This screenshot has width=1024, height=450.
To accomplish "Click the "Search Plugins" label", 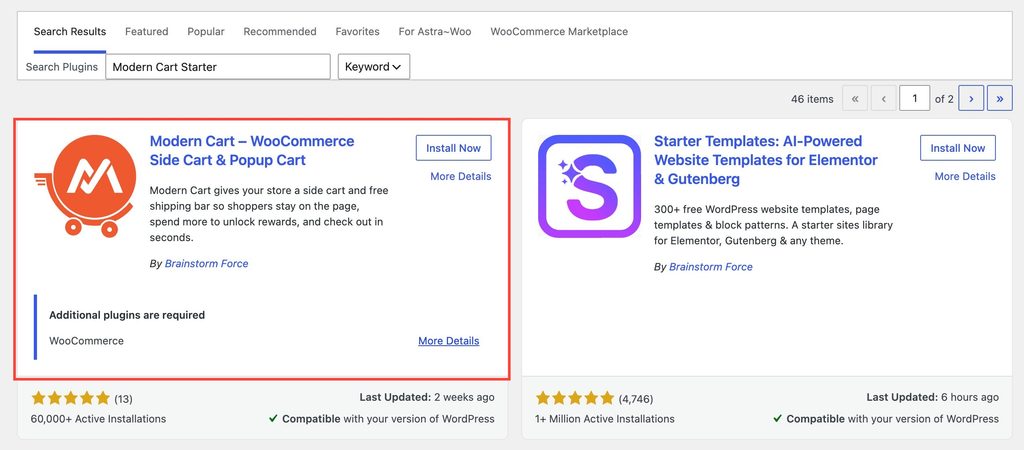I will coord(61,67).
